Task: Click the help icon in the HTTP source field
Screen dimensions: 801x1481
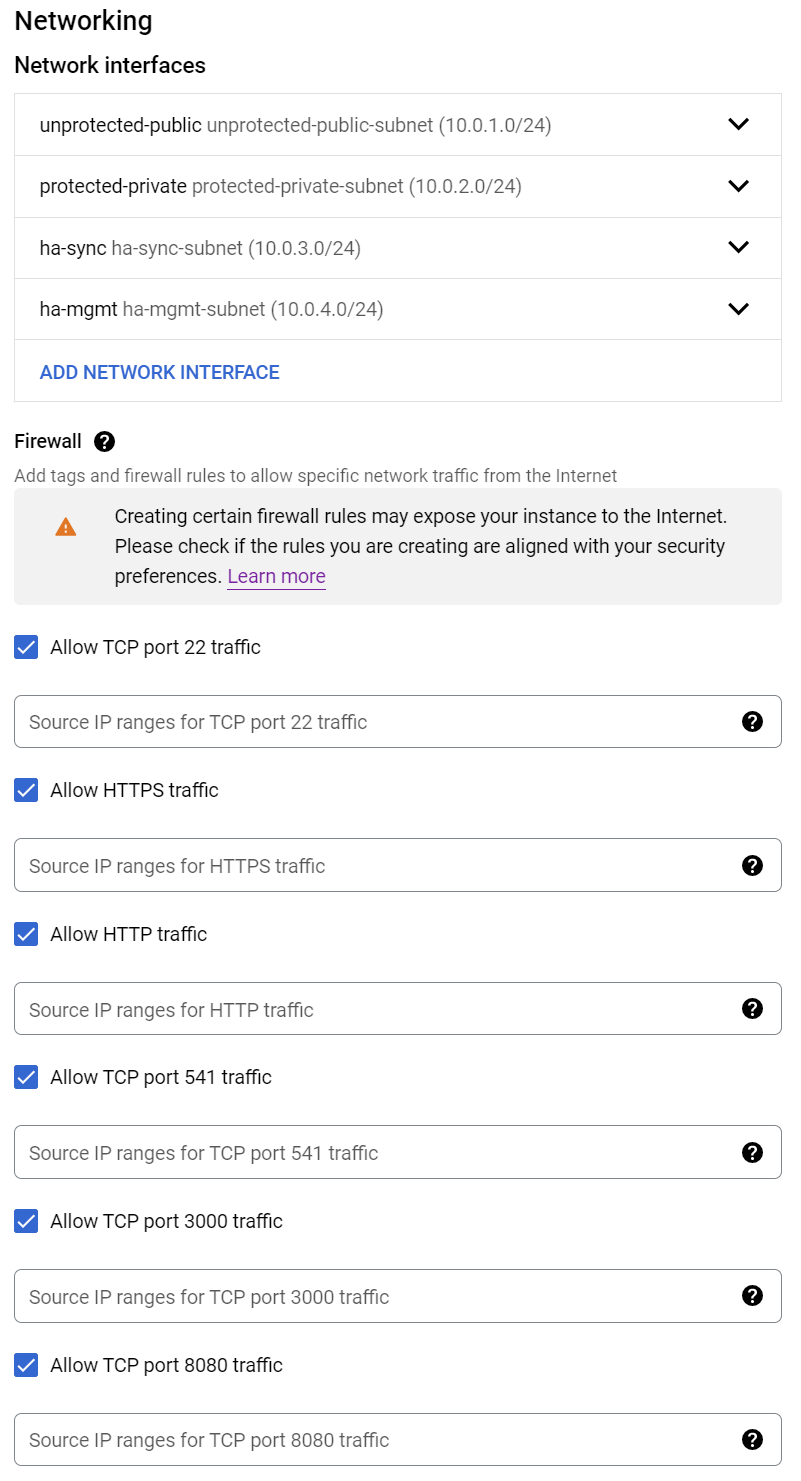Action: [753, 1008]
